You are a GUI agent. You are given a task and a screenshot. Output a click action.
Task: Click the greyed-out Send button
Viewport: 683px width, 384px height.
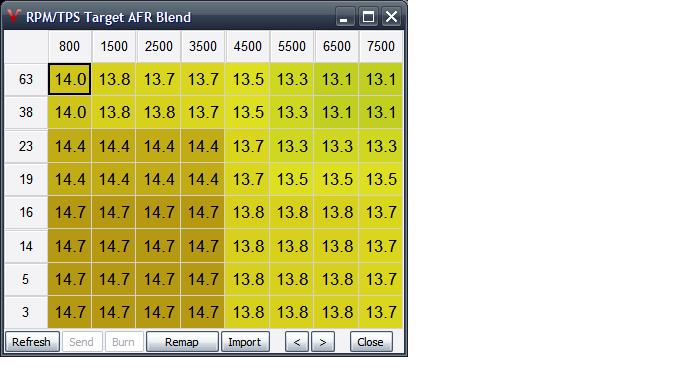click(82, 342)
